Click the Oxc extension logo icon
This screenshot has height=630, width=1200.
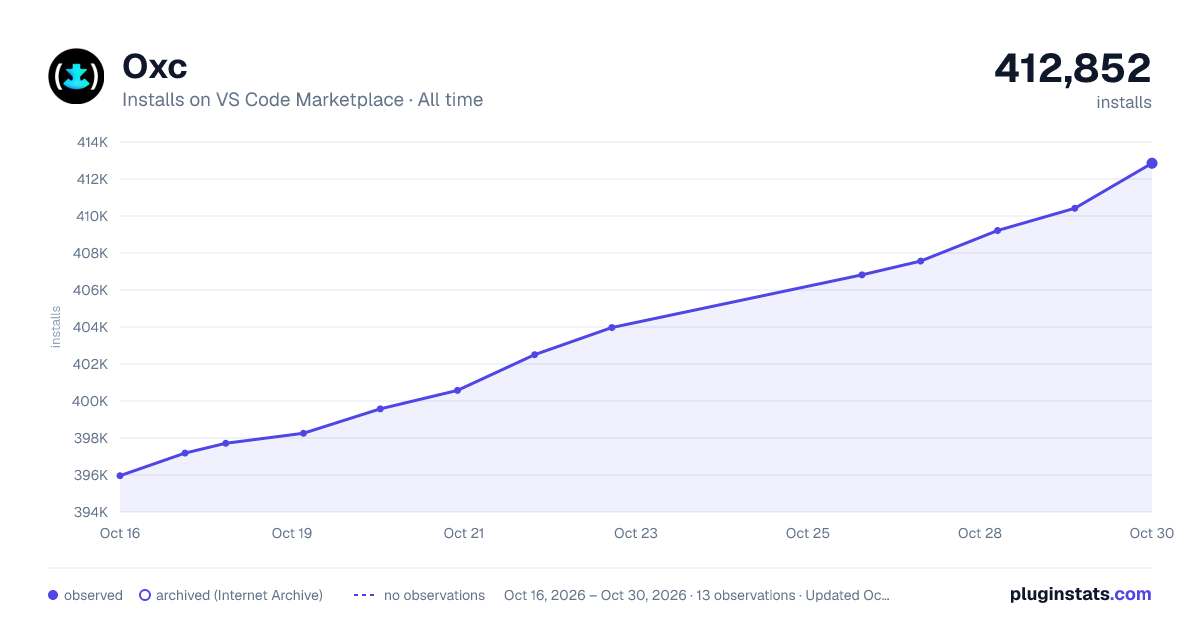tap(76, 76)
